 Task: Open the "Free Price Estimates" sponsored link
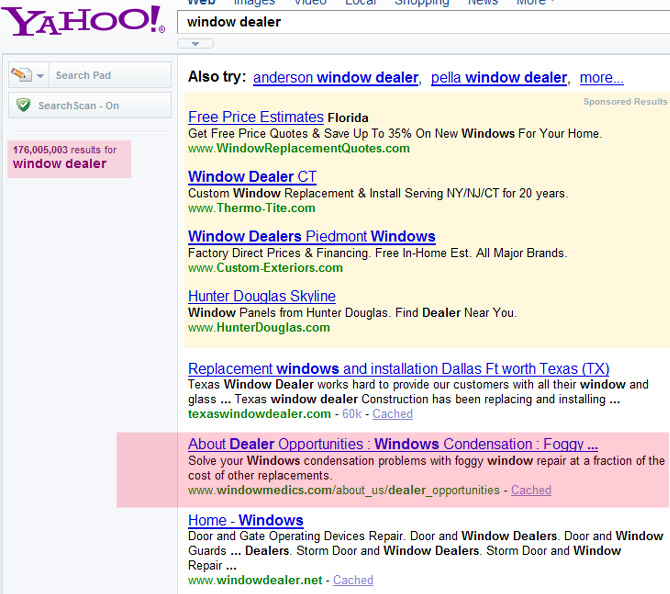coord(256,117)
